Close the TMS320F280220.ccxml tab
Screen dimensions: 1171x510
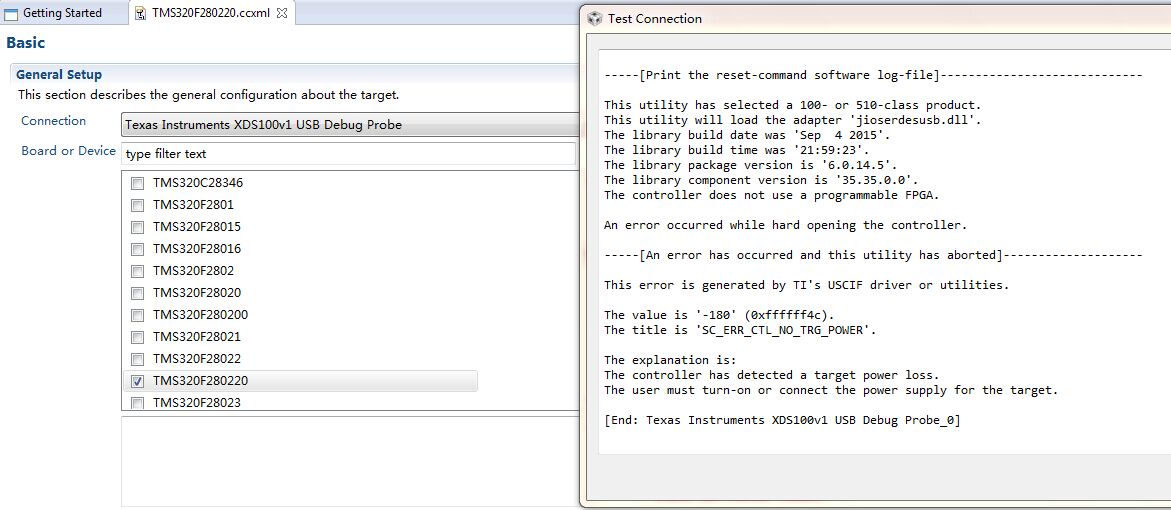tap(282, 13)
